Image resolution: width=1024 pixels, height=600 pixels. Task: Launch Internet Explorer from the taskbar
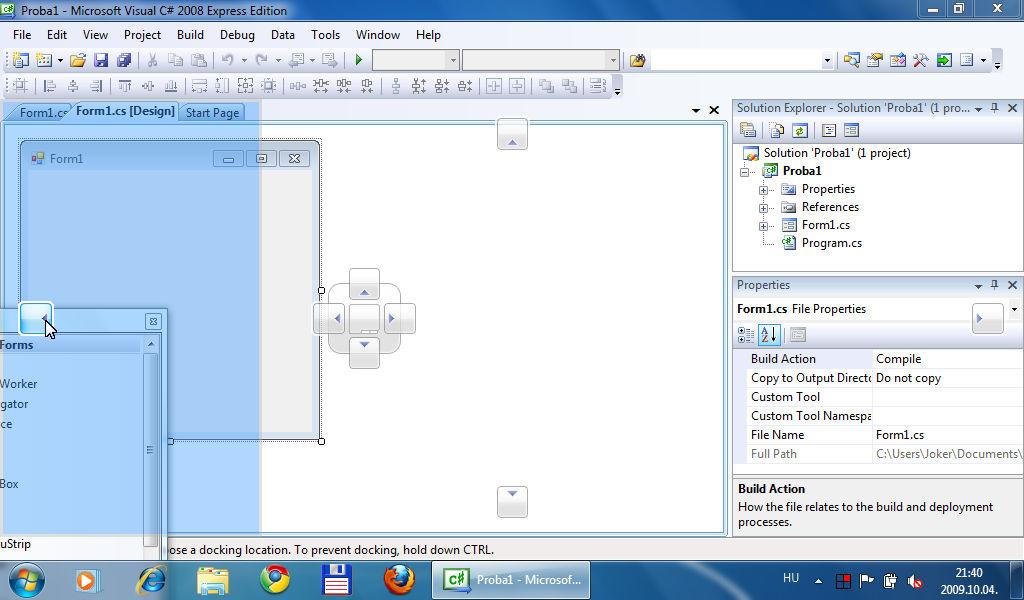[152, 580]
